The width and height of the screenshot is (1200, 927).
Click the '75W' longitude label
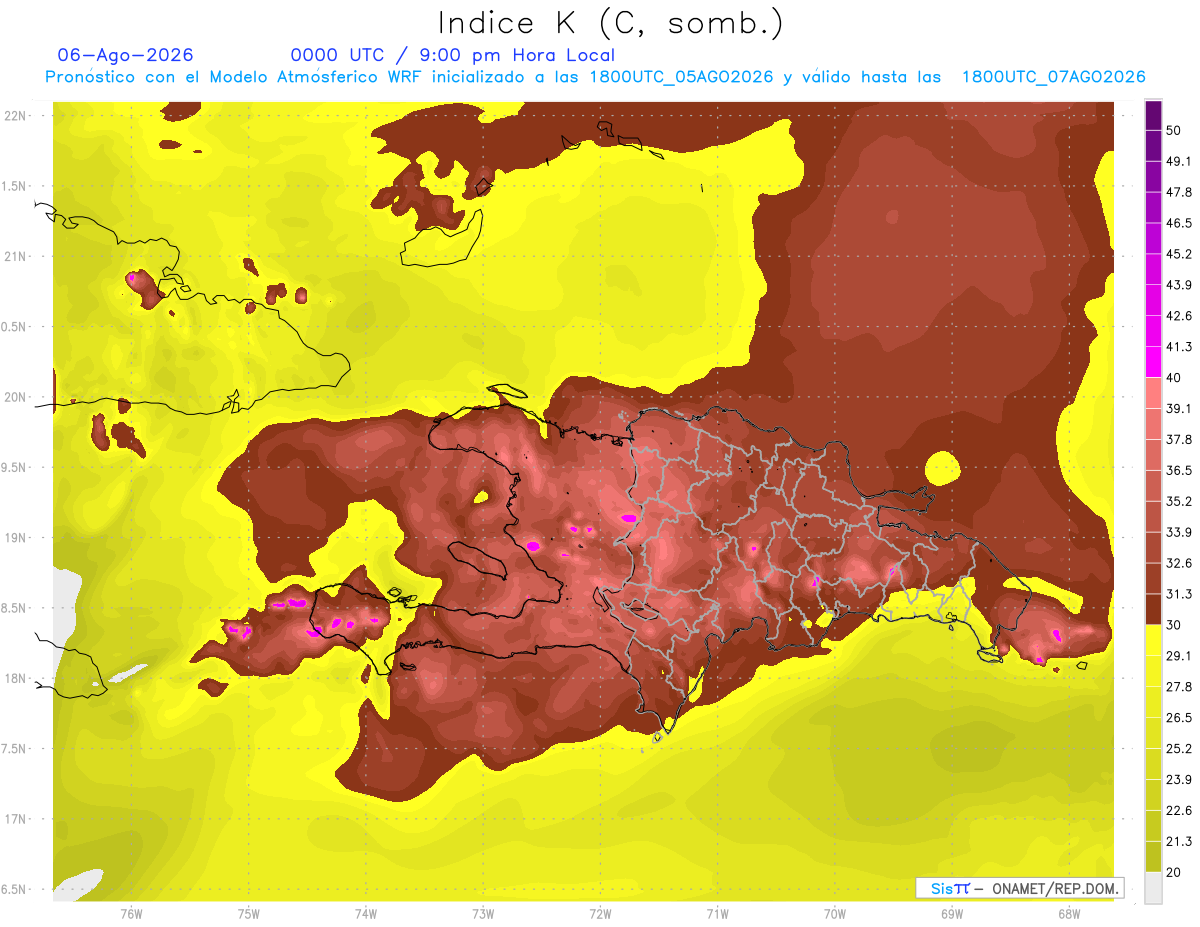pyautogui.click(x=249, y=913)
